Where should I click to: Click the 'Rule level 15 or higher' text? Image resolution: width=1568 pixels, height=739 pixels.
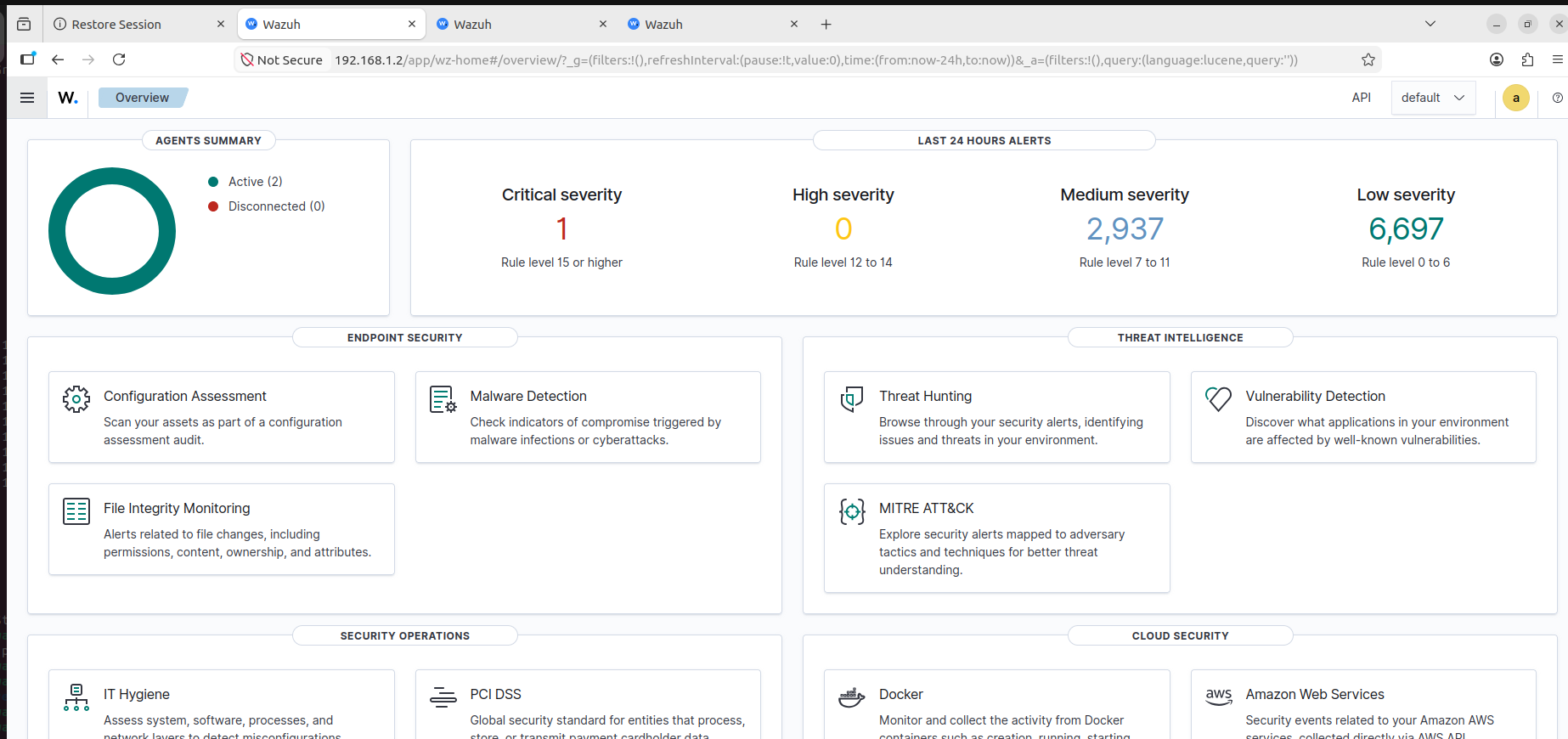561,262
